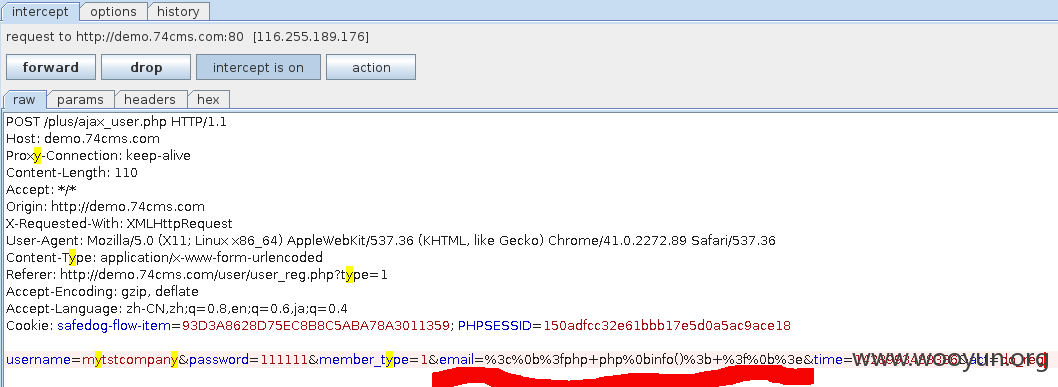Click the PHPSESSID cookie value

[667, 326]
